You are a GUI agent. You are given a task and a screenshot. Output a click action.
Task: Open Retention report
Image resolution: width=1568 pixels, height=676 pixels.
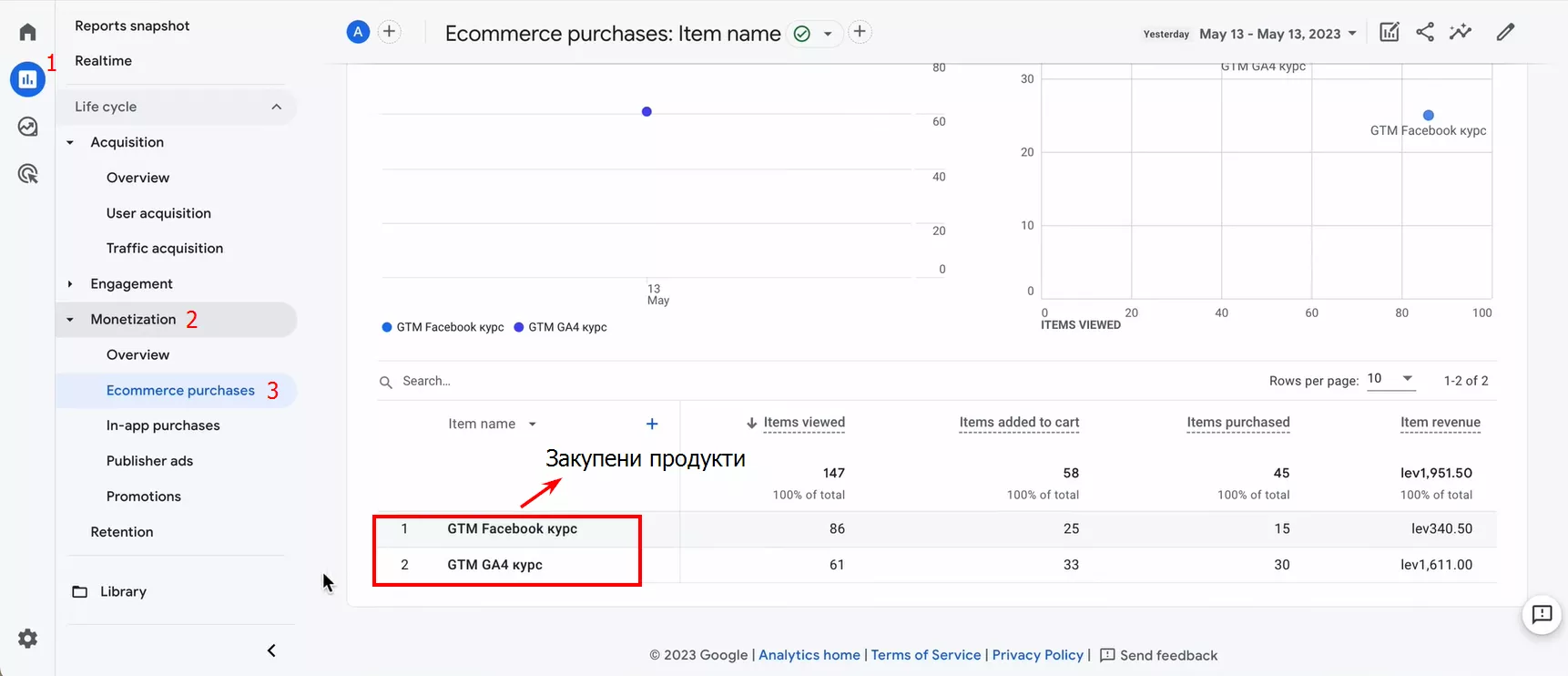pyautogui.click(x=122, y=532)
